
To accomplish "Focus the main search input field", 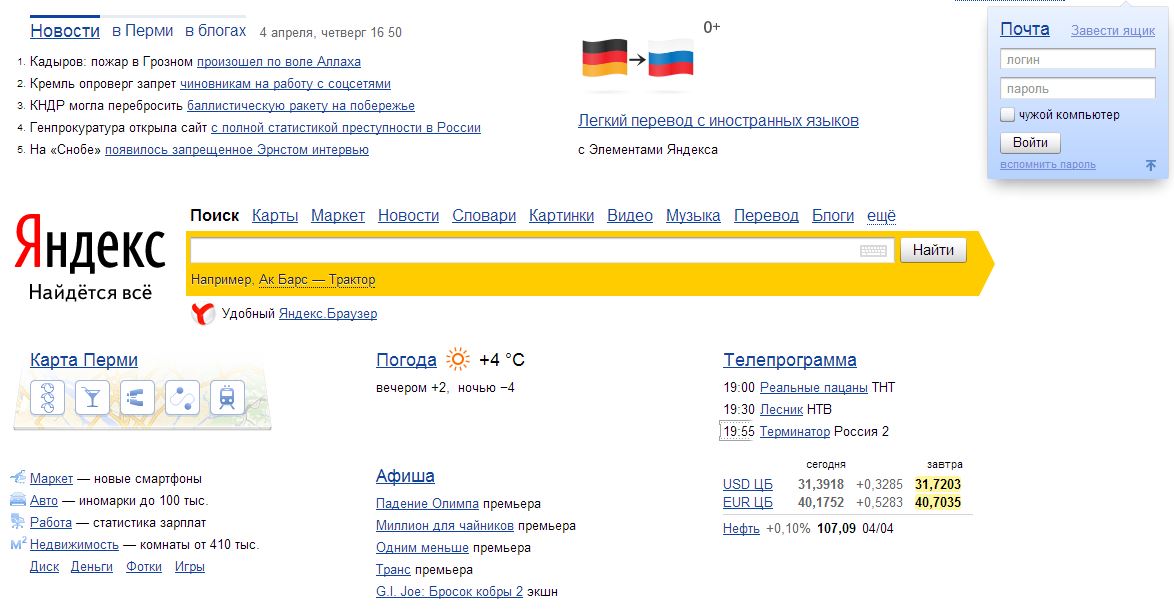I will coord(542,250).
